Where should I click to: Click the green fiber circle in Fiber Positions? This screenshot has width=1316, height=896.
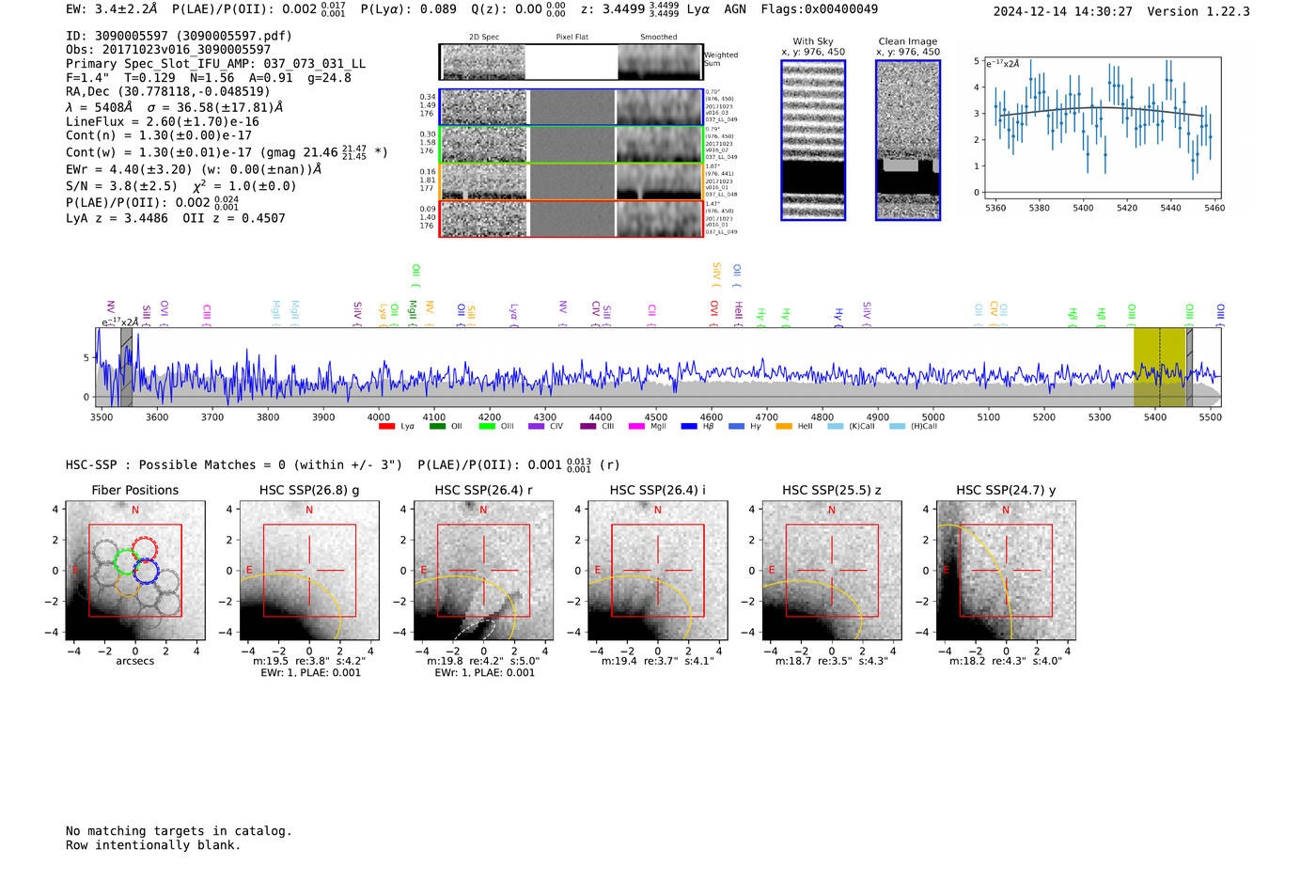pos(126,561)
